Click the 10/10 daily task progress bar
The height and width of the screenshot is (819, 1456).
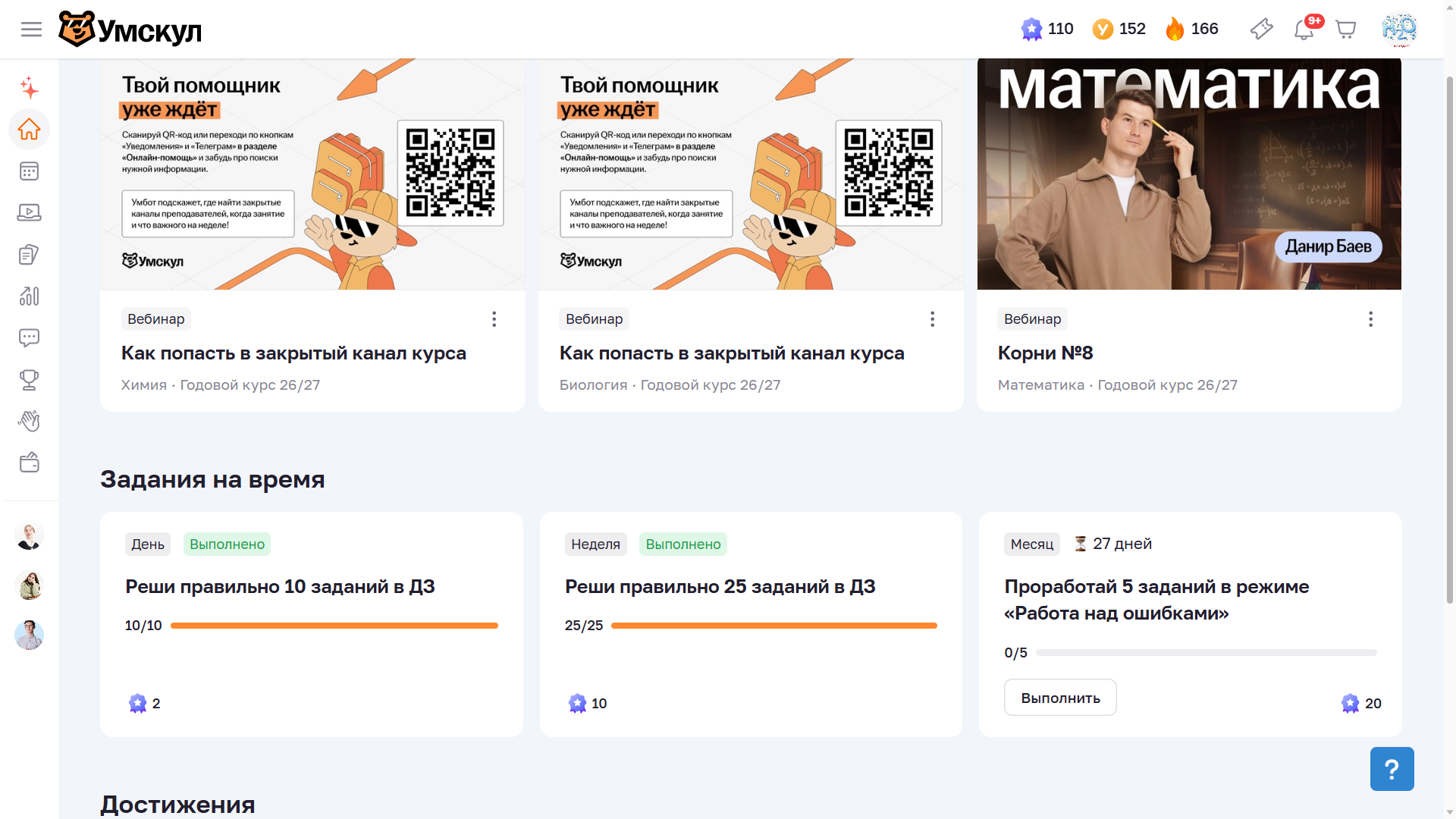click(334, 626)
